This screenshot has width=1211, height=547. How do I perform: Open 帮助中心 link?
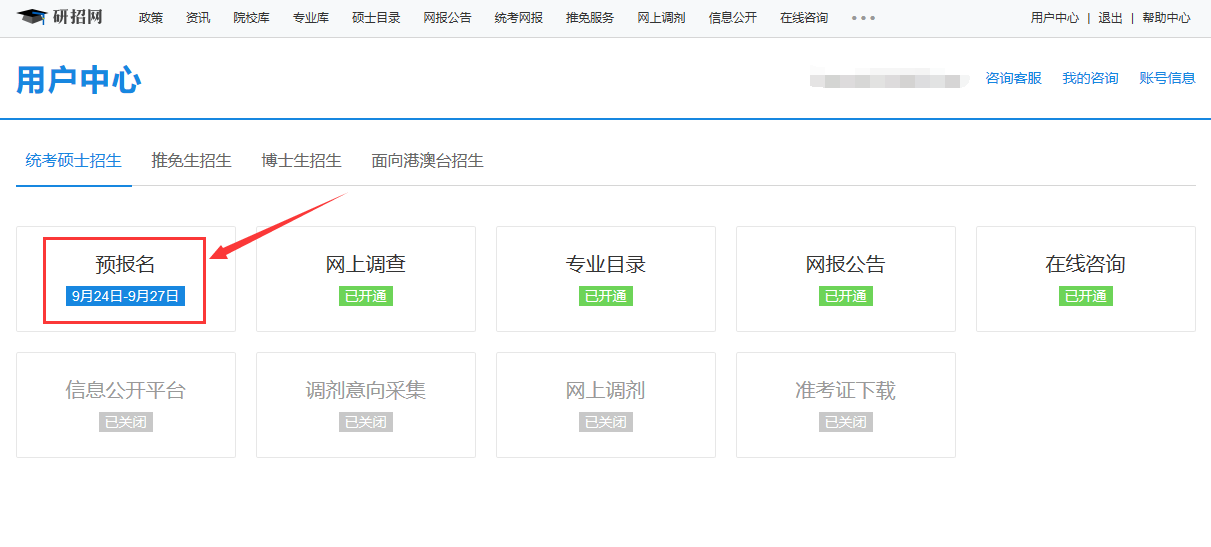pyautogui.click(x=1166, y=18)
